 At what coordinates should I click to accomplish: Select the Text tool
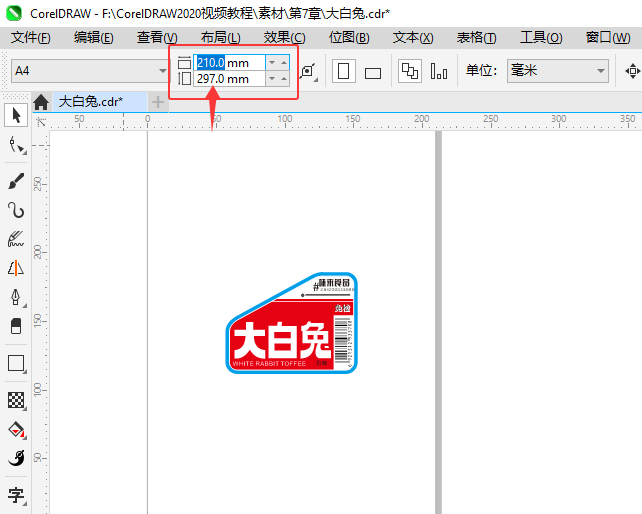tap(16, 495)
